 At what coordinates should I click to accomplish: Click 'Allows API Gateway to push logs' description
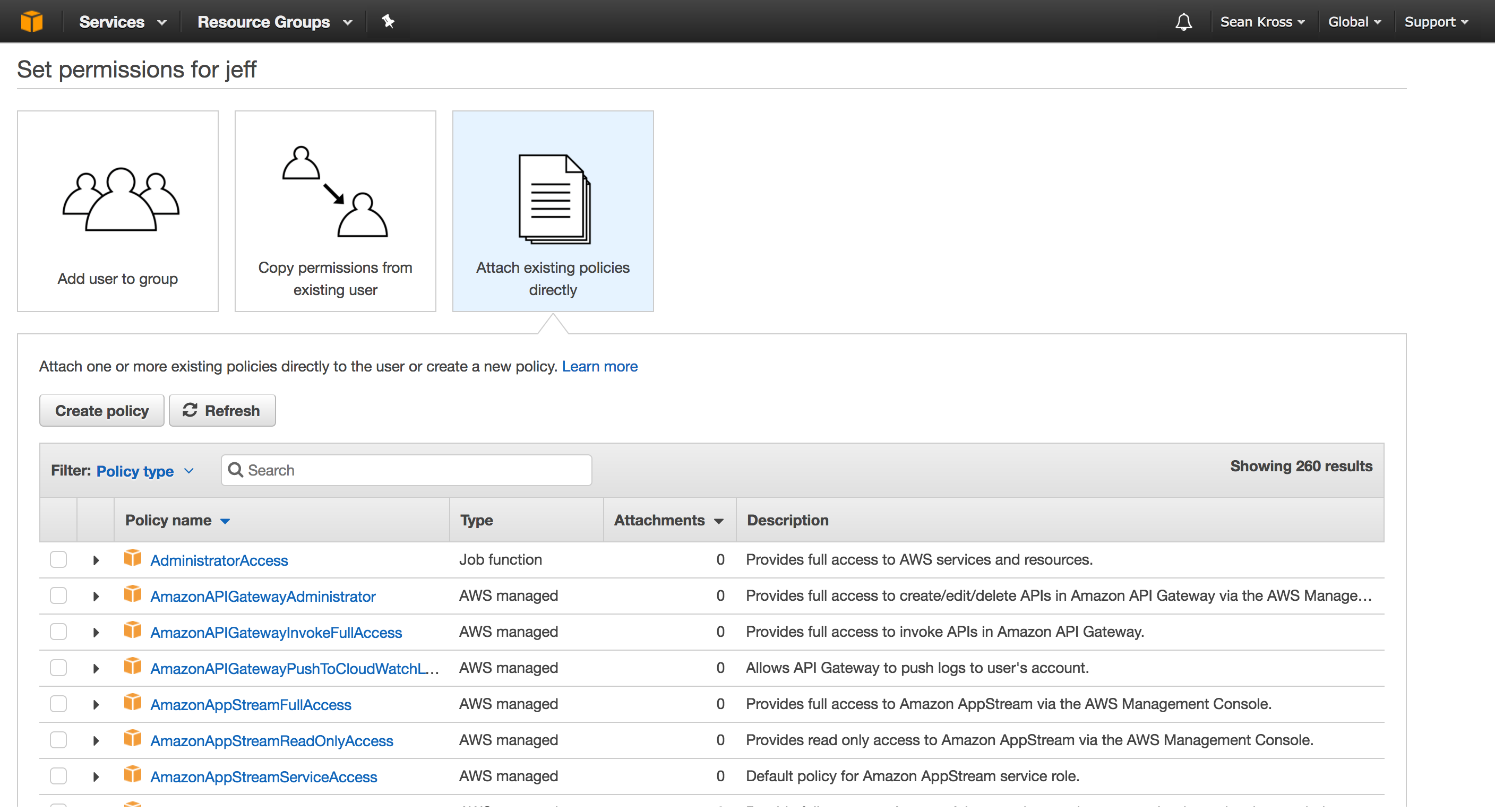click(917, 668)
